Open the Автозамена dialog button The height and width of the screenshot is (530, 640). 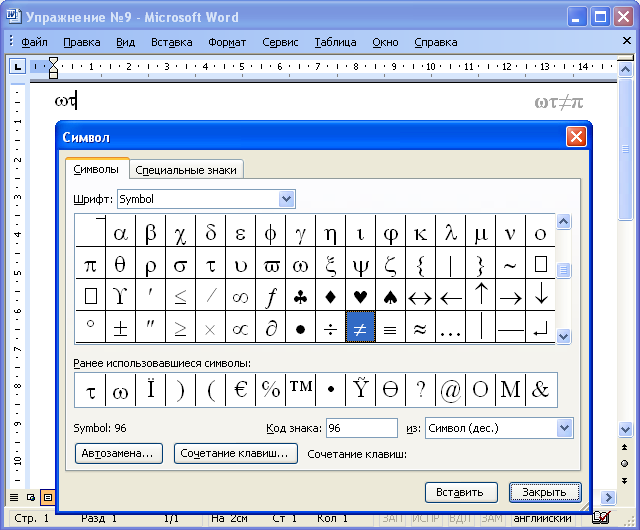tap(119, 454)
